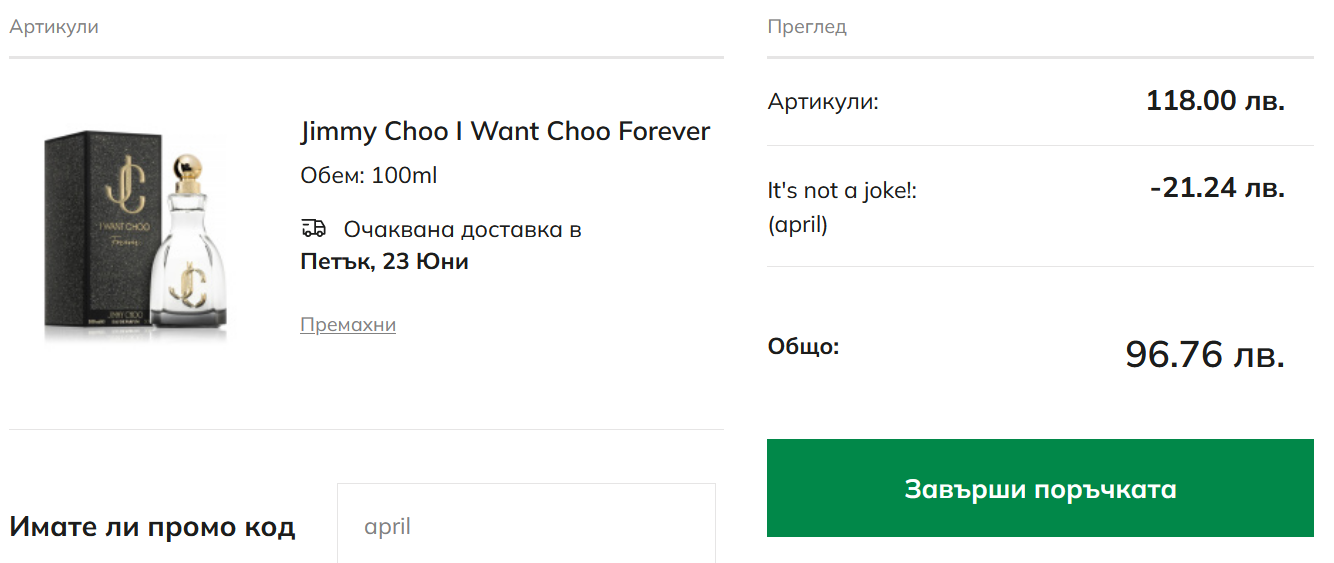Click the -21.24 лв. discount amount
Screen dimensions: 1334x563
coord(1216,188)
